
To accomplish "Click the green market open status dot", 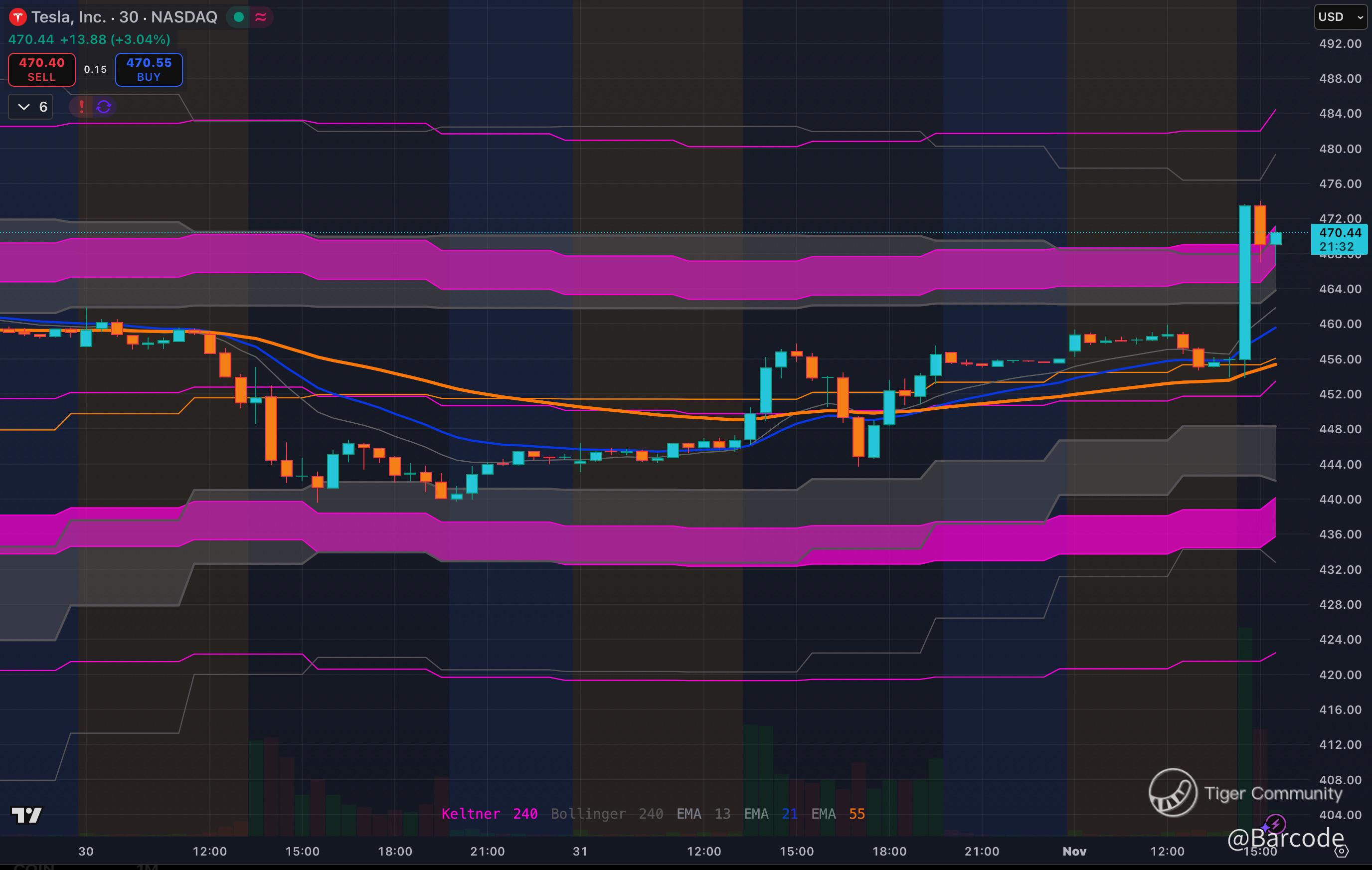I will point(239,17).
